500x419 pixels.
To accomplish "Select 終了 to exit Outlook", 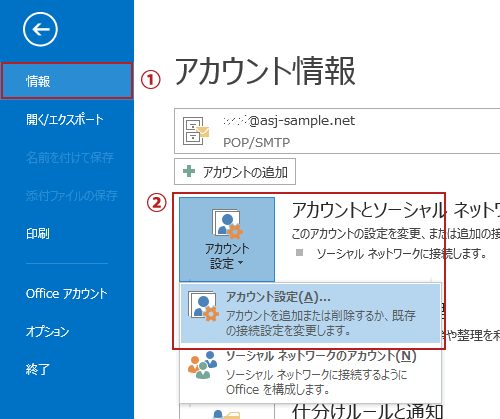I will (x=38, y=369).
